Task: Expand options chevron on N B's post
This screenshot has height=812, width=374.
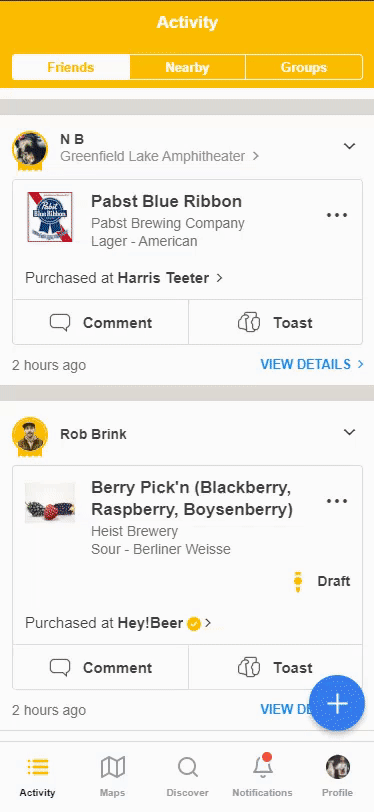Action: coord(350,146)
